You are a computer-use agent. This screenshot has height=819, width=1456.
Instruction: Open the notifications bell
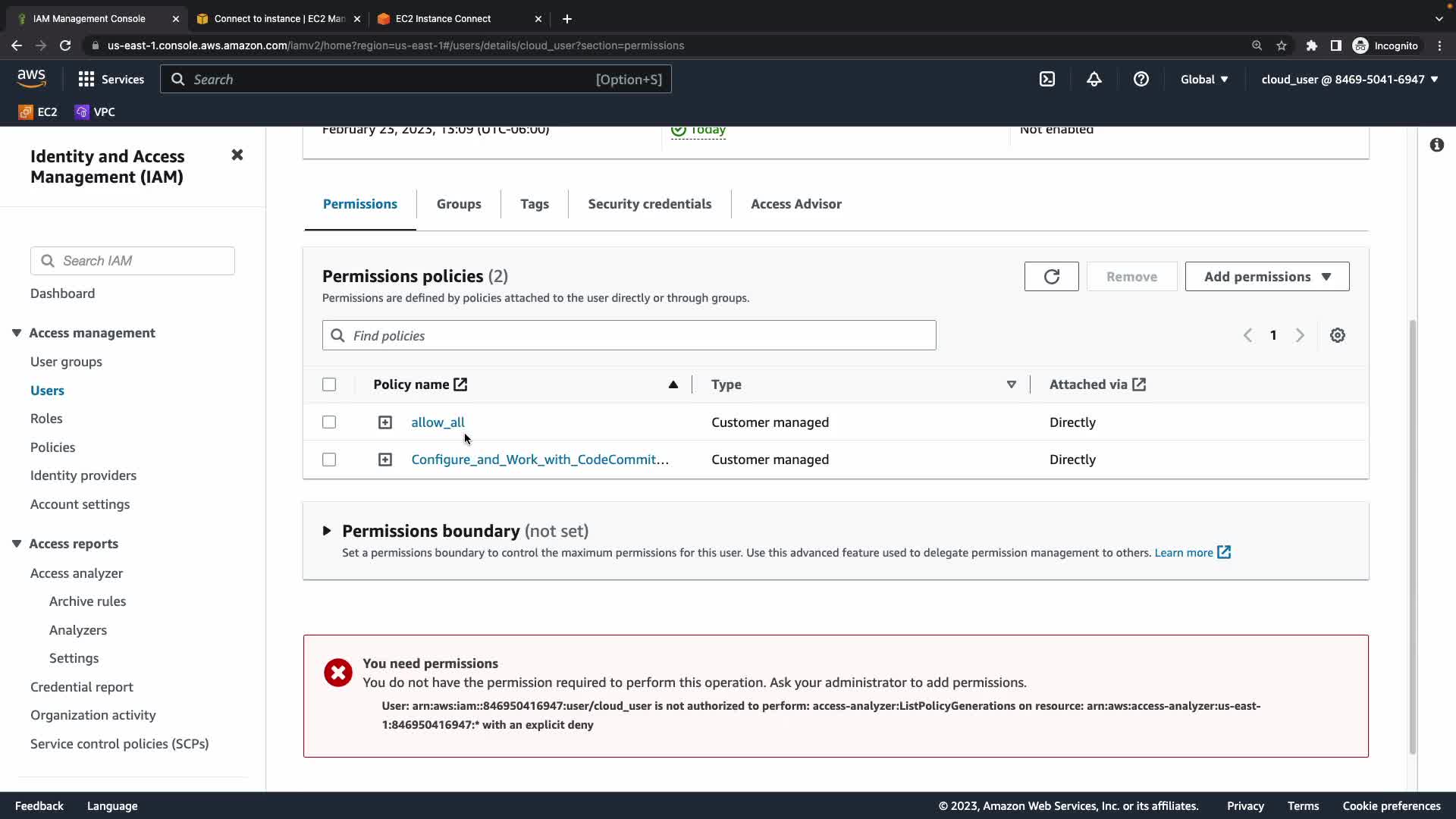1094,79
